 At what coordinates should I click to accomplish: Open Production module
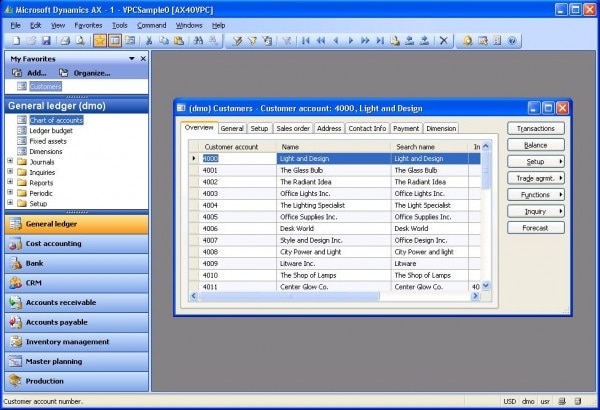tap(77, 381)
